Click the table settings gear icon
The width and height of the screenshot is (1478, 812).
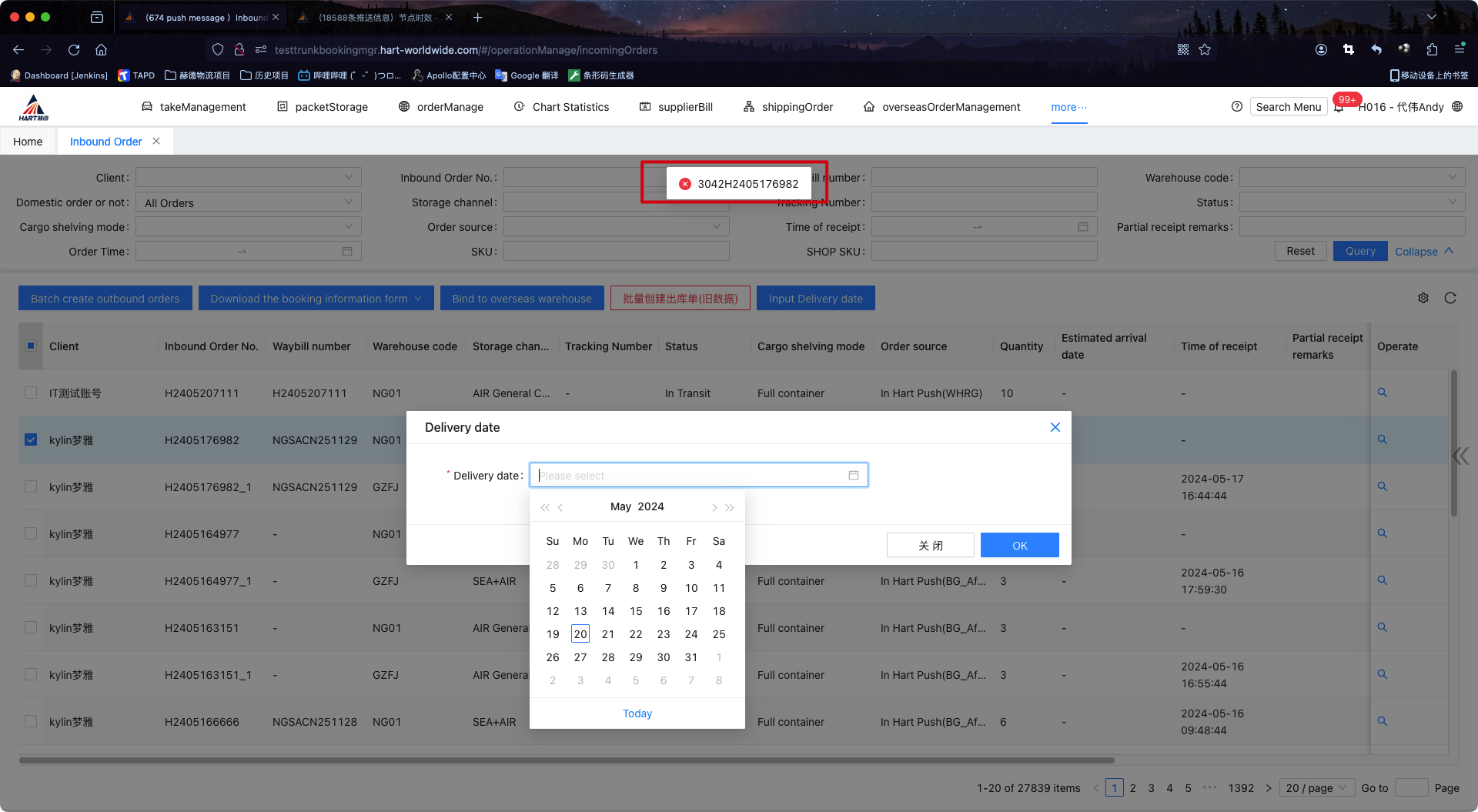1423,298
